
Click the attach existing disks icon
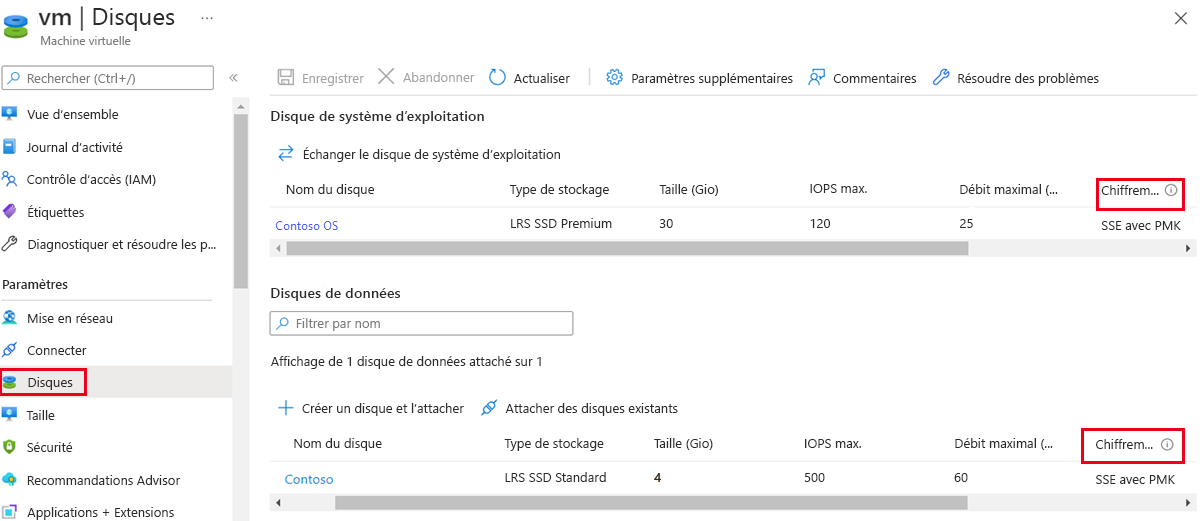coord(489,408)
